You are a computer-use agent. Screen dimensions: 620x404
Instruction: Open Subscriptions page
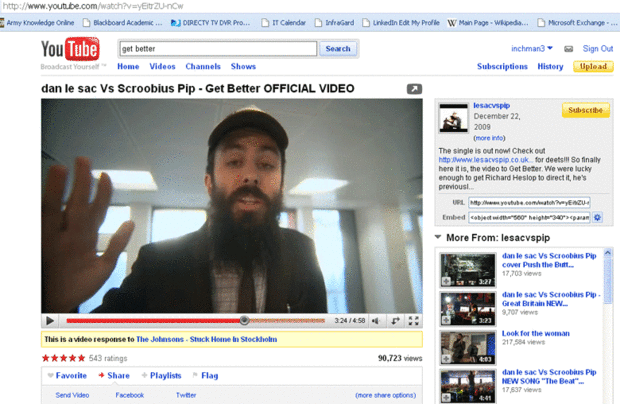coord(502,66)
